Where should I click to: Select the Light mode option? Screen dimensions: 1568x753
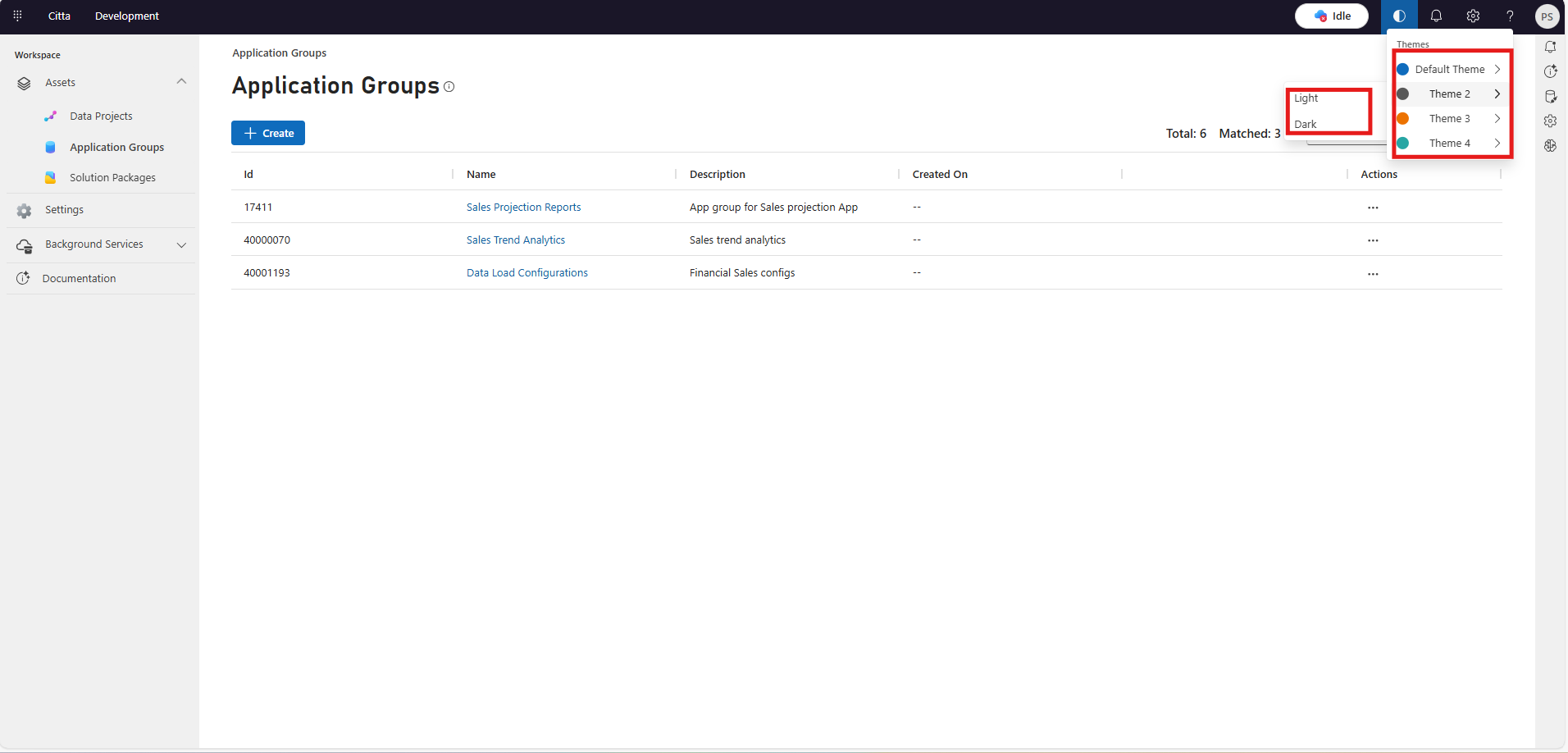pyautogui.click(x=1306, y=98)
